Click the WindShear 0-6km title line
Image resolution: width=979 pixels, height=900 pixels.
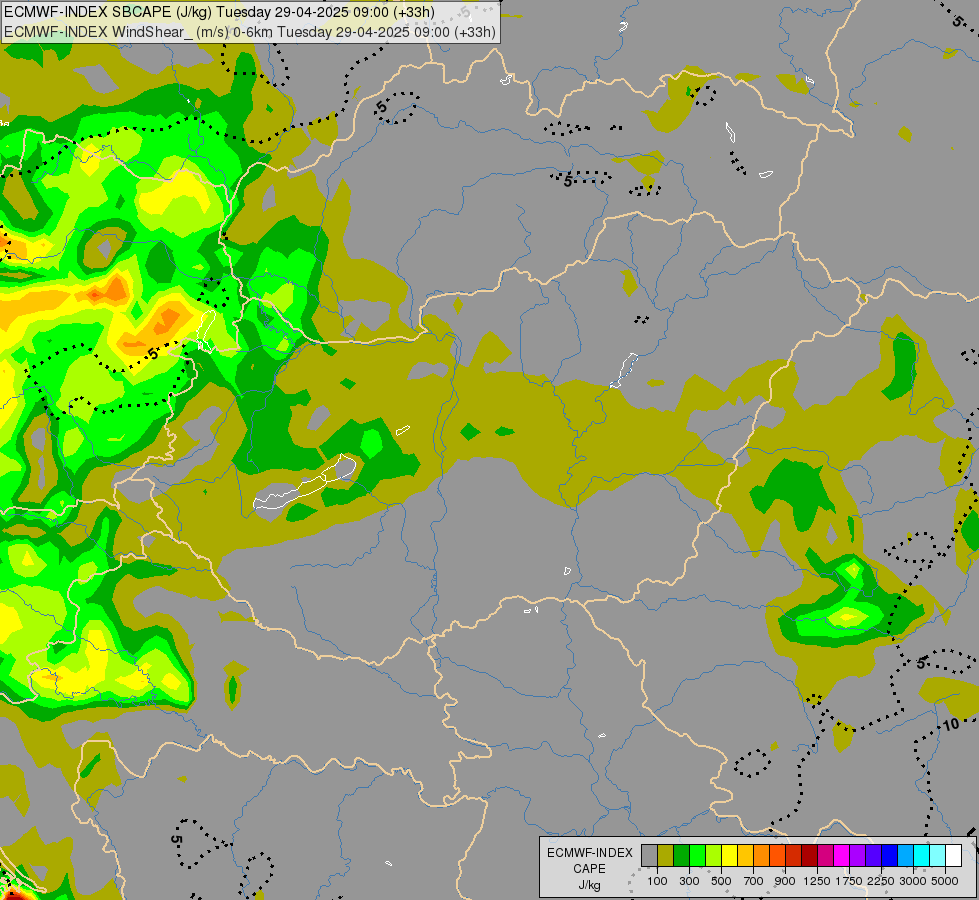click(x=250, y=32)
